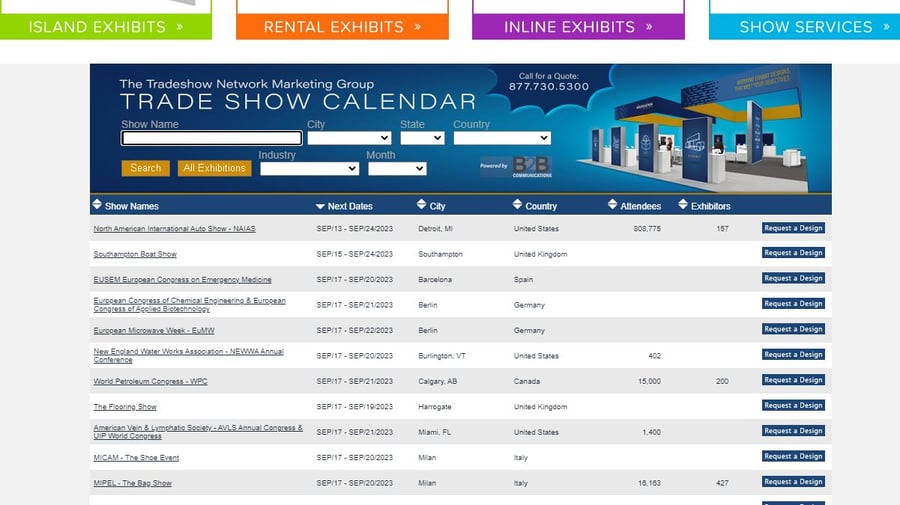Request a Design for European Microwave Week
Image resolution: width=900 pixels, height=505 pixels.
click(793, 329)
